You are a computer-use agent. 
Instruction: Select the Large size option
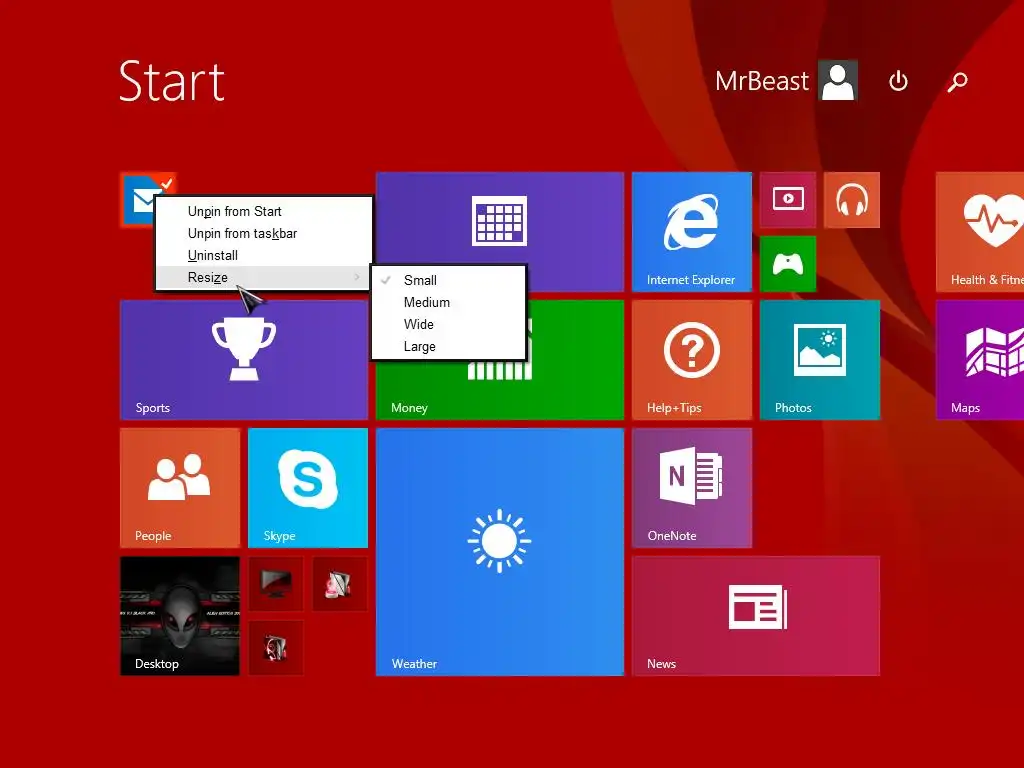tap(449, 347)
